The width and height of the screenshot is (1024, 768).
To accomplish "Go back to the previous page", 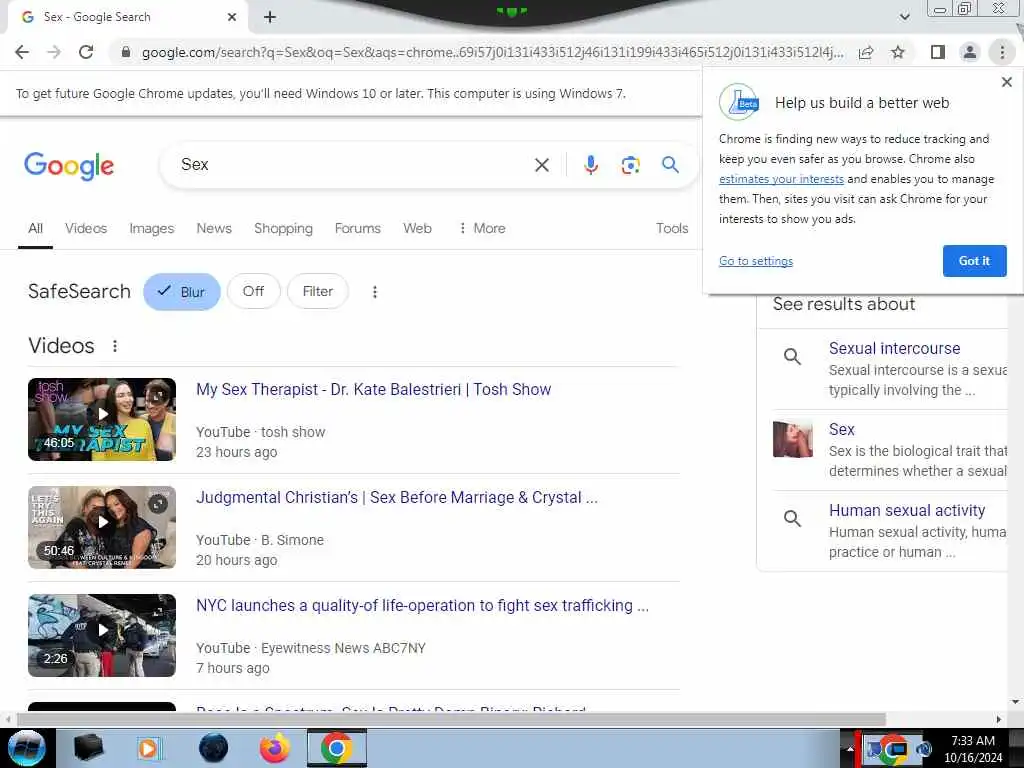I will (x=22, y=52).
